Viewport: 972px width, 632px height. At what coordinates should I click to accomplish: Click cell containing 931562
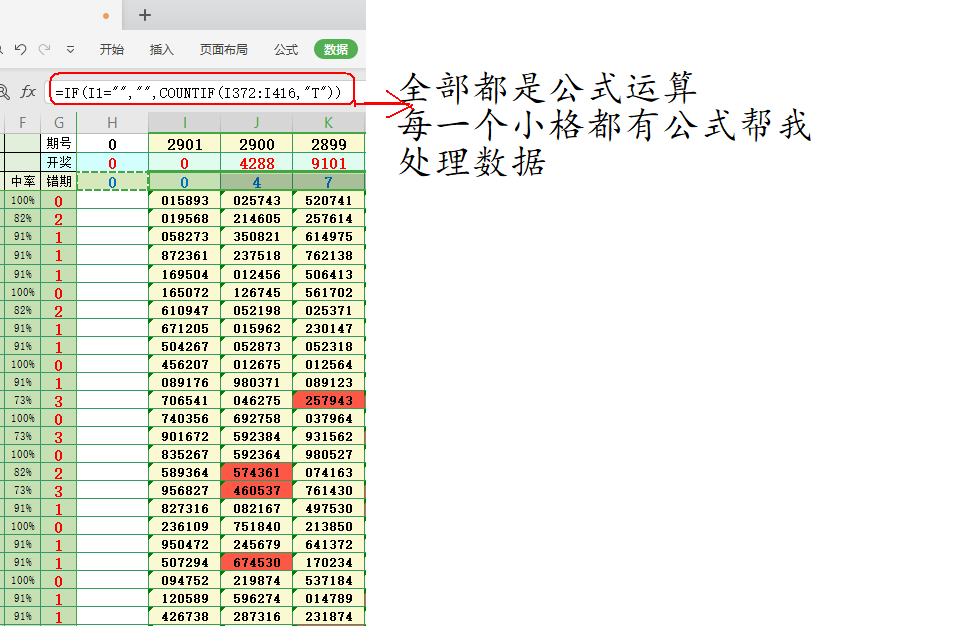329,436
